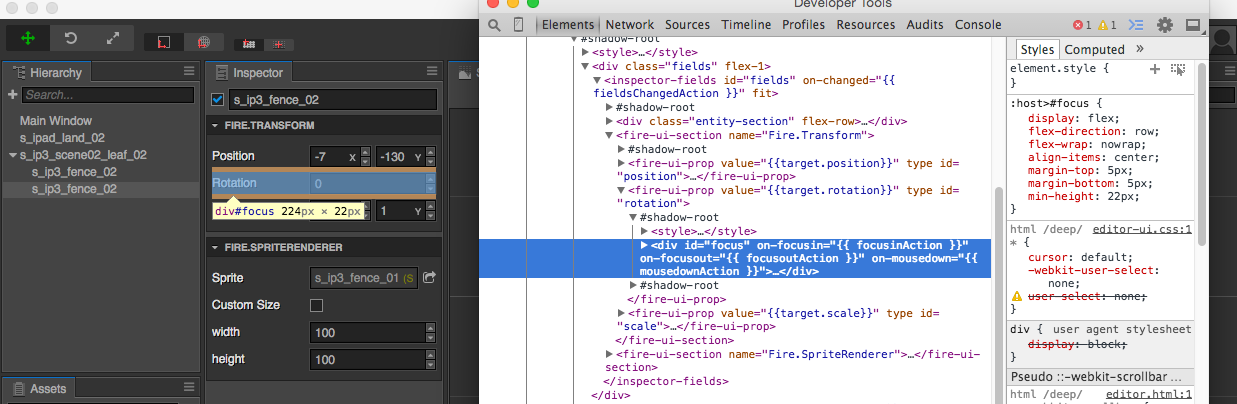Expand the Fire.SpriteRenderer fire-ui-section node

click(x=610, y=354)
